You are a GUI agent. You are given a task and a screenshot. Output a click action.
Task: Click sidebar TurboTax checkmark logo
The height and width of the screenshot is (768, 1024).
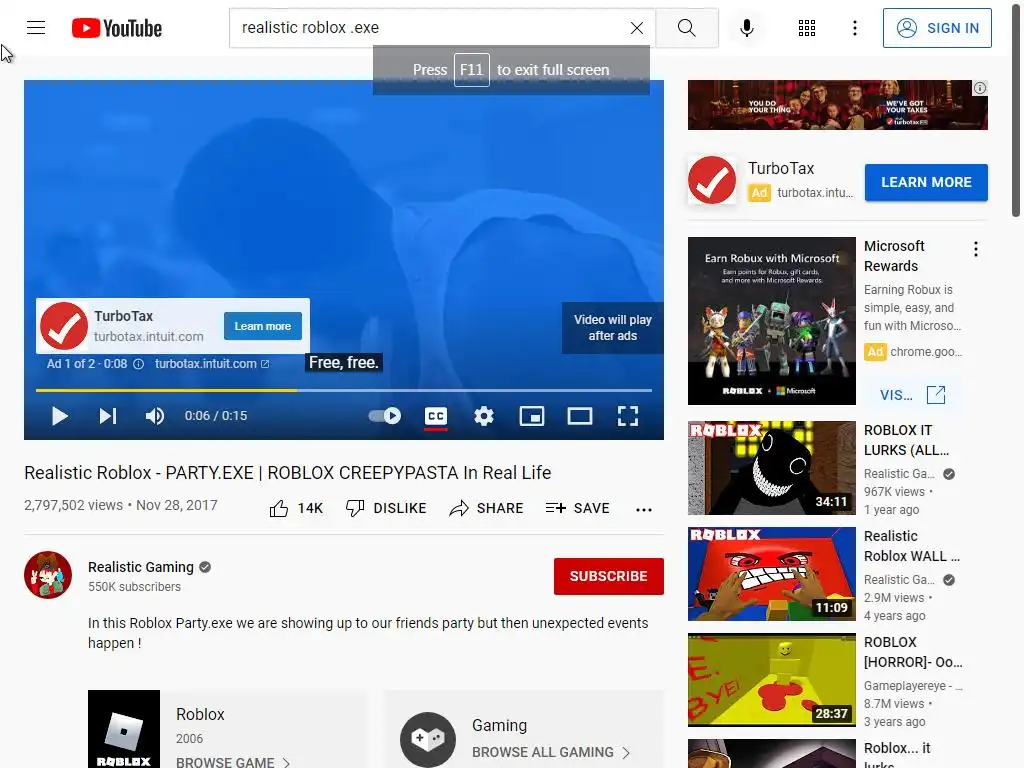712,180
